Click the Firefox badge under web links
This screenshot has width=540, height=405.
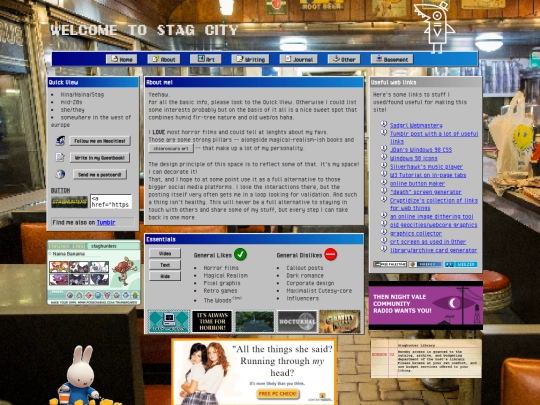(425, 264)
